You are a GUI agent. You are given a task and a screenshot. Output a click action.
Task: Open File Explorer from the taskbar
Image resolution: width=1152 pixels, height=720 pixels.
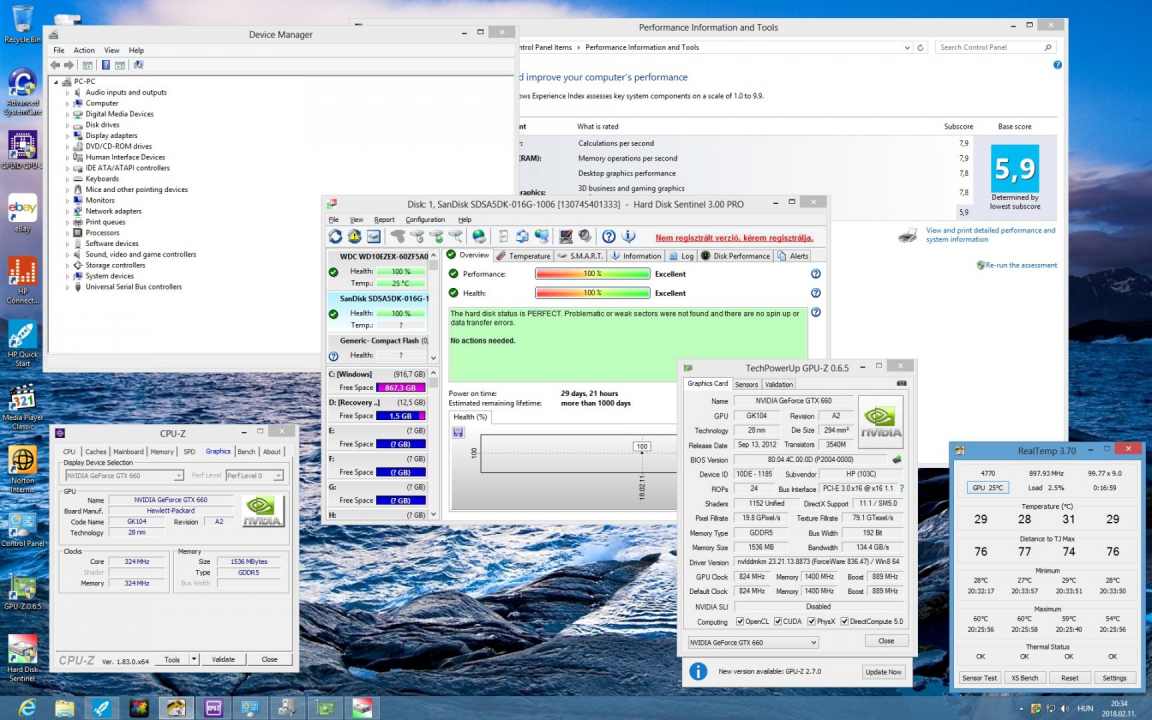pyautogui.click(x=65, y=708)
